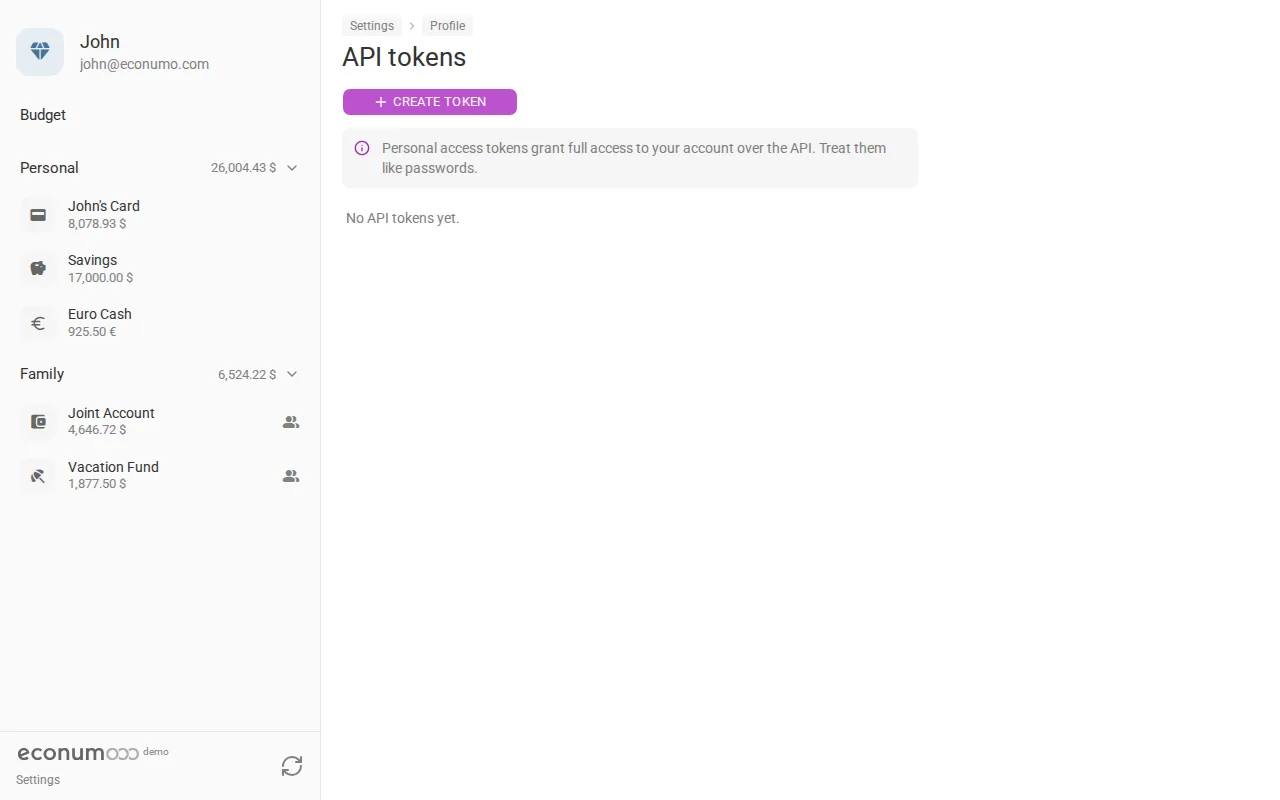Go to Settings breadcrumb
This screenshot has height=800, width=1280.
point(372,26)
